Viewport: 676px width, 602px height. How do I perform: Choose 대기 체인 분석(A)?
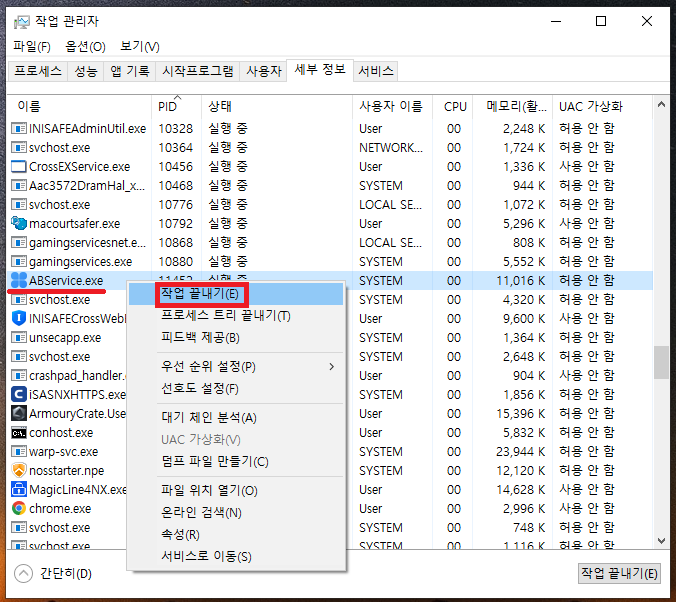pos(236,417)
